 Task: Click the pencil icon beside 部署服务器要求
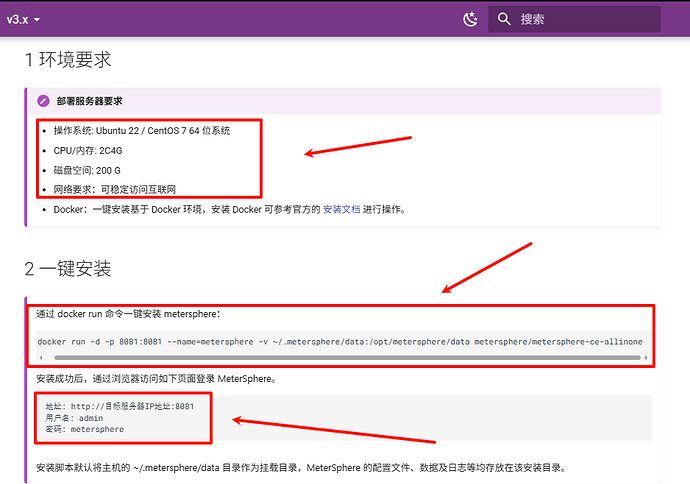point(43,101)
